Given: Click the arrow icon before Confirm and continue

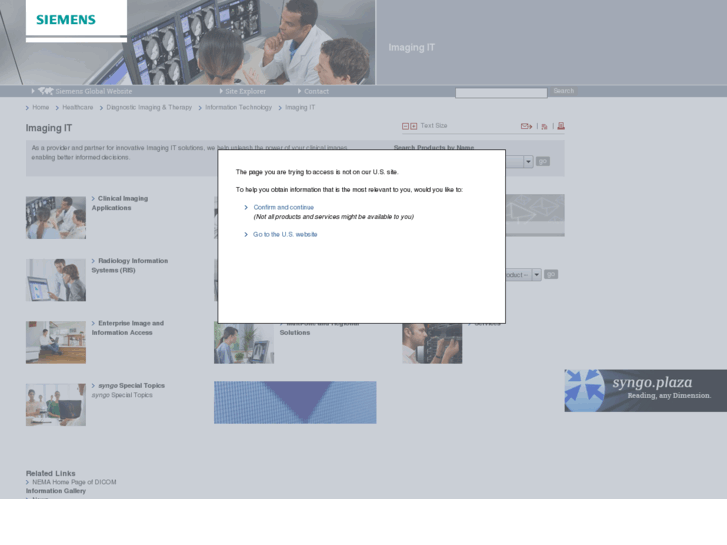Looking at the screenshot, I should (246, 207).
